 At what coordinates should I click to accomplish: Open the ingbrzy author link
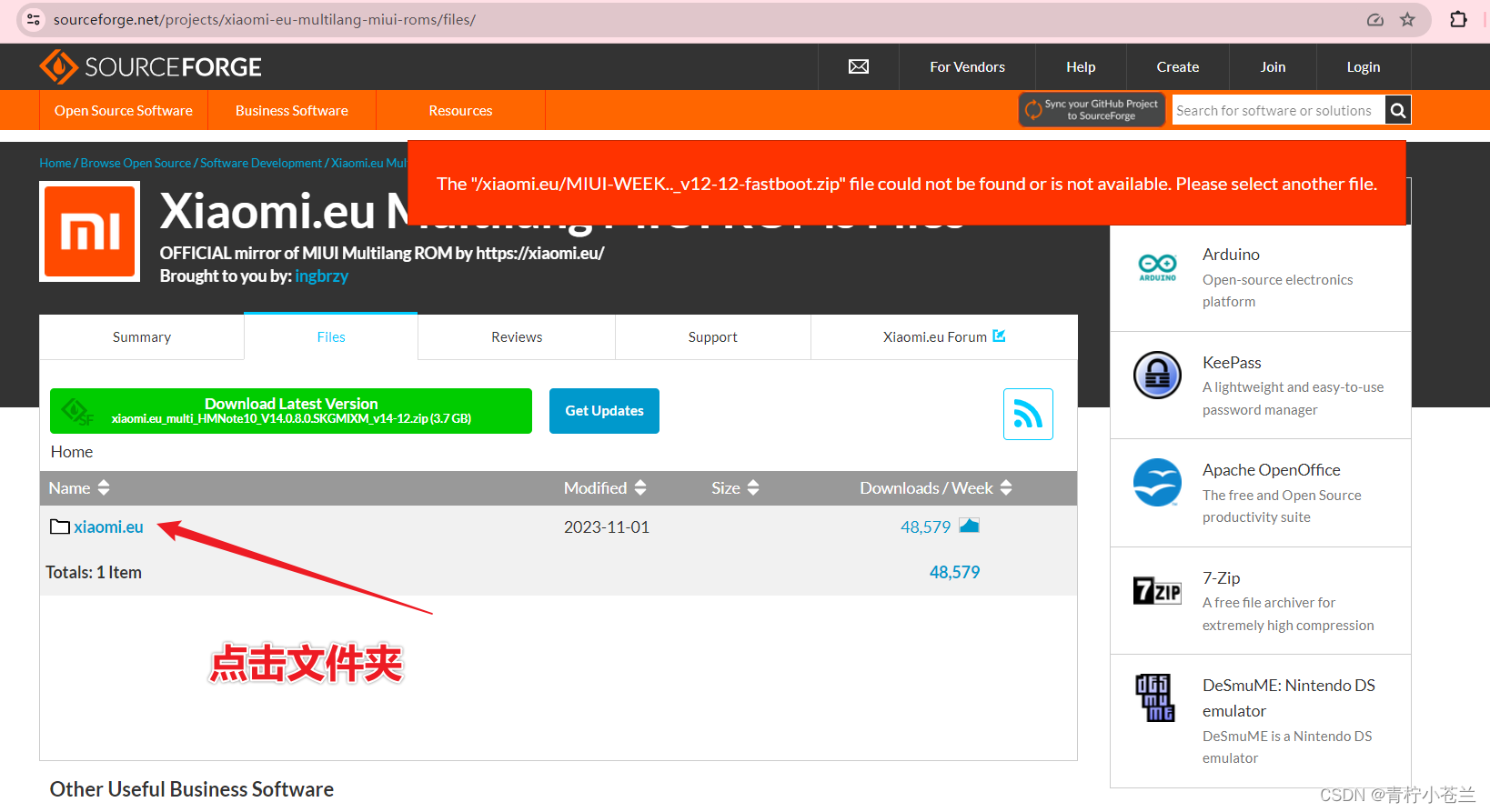click(321, 276)
